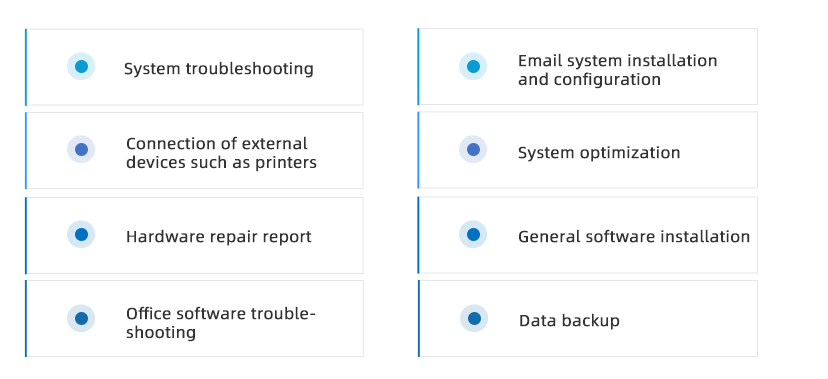Viewport: 828px width, 379px height.
Task: Select the System optimization text label
Action: [x=599, y=153]
